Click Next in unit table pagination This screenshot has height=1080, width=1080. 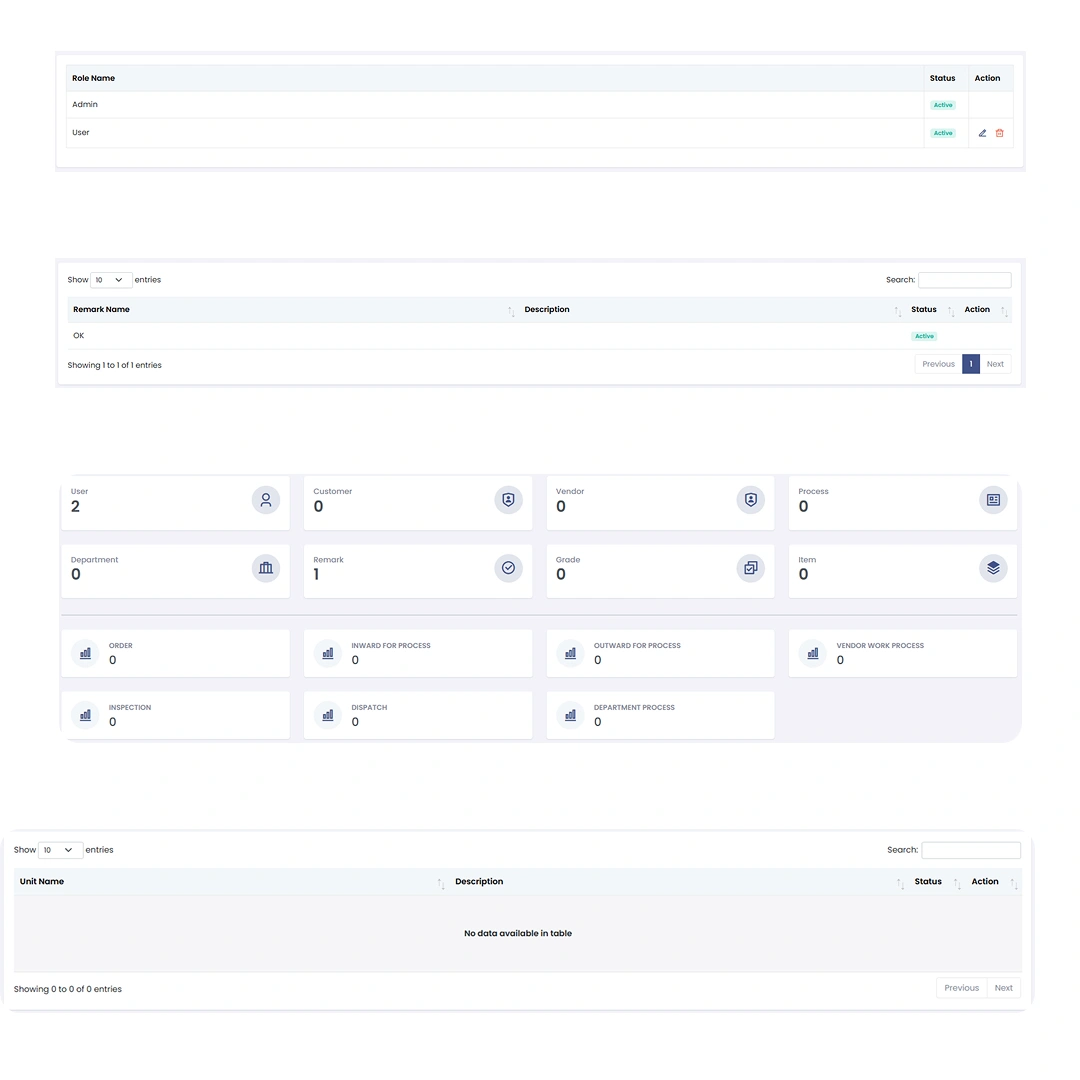pos(1004,988)
